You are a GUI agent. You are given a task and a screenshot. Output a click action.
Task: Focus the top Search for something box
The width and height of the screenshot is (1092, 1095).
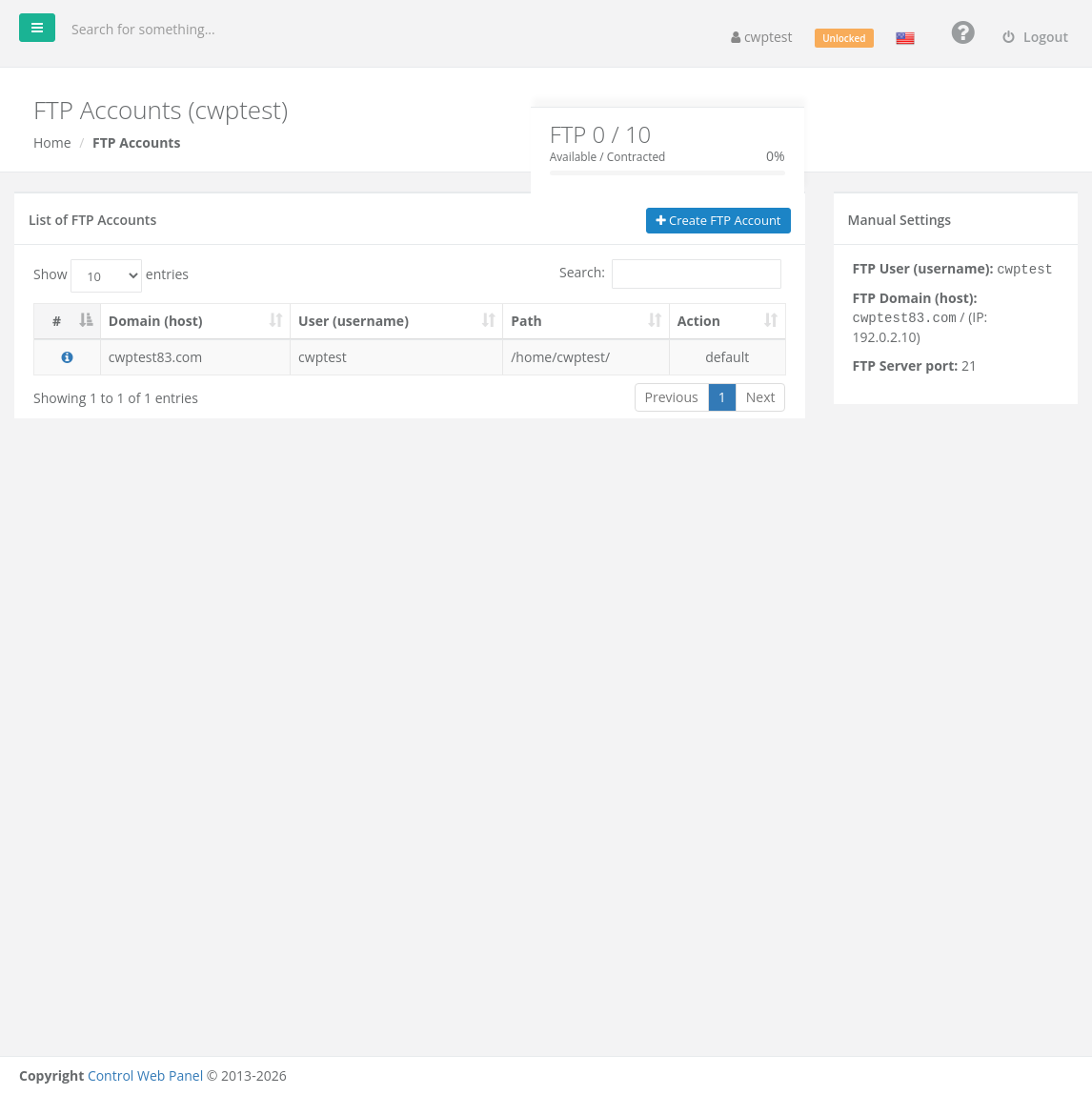click(142, 30)
